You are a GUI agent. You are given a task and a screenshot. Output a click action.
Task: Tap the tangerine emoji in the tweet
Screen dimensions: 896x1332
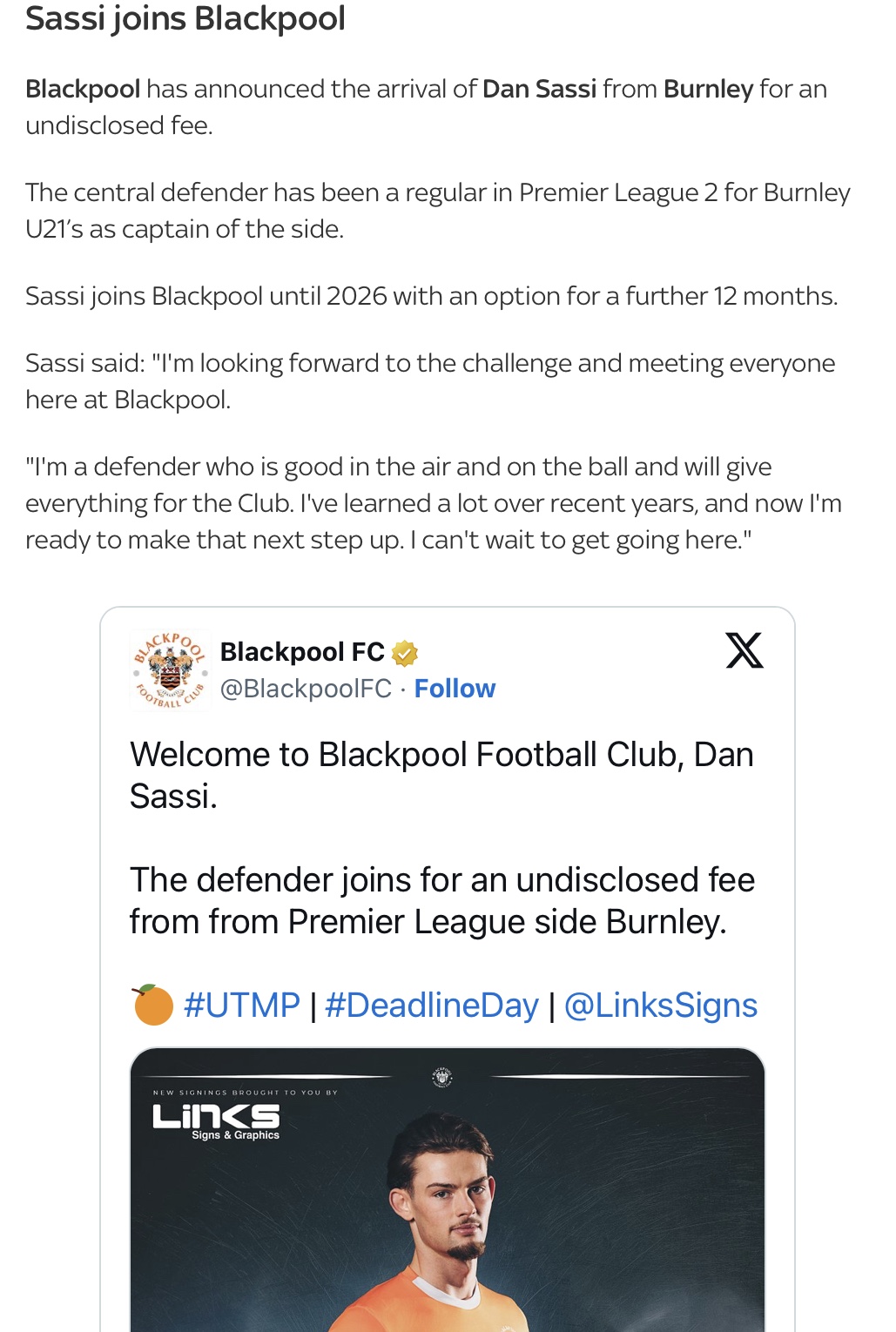(x=152, y=1005)
